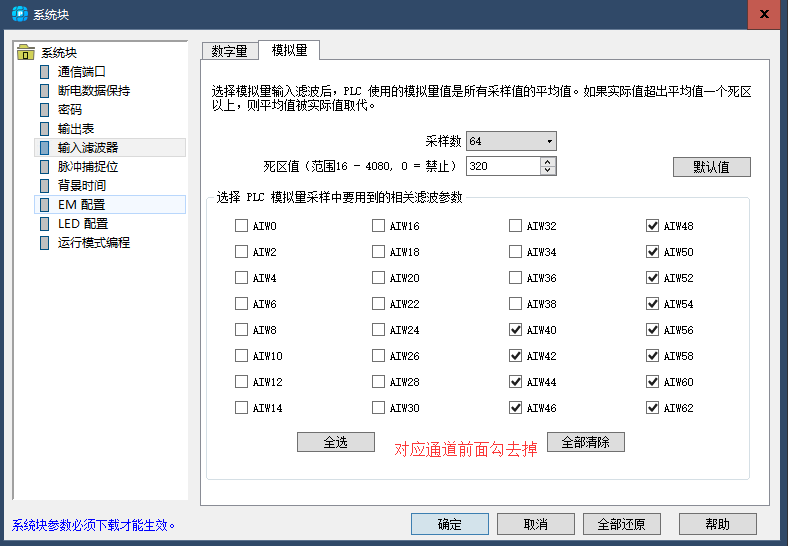This screenshot has height=546, width=789.
Task: Click the icon beside LED 配置
Action: (x=45, y=224)
